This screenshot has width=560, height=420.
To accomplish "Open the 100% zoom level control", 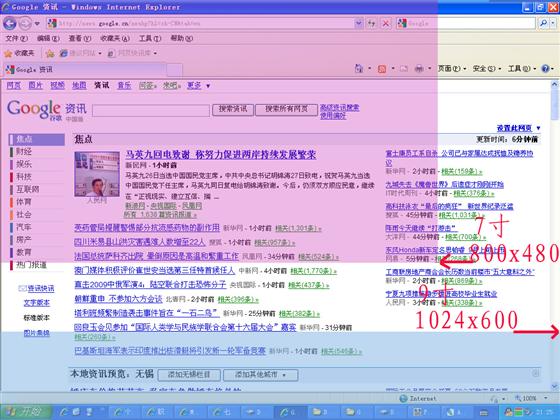I will coord(531,398).
